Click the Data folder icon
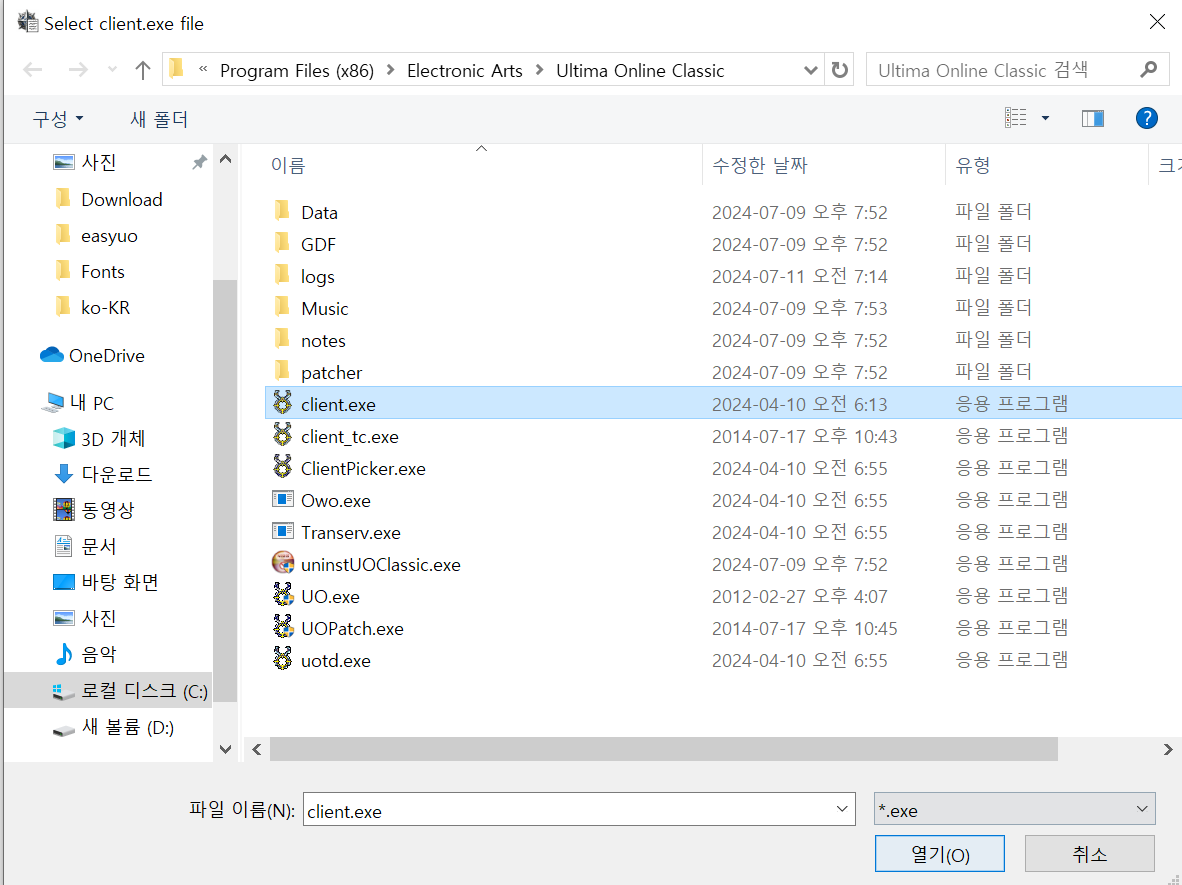 [x=283, y=211]
